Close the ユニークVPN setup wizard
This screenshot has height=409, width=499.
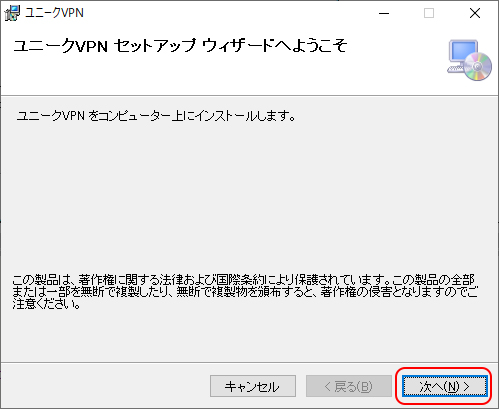point(475,13)
